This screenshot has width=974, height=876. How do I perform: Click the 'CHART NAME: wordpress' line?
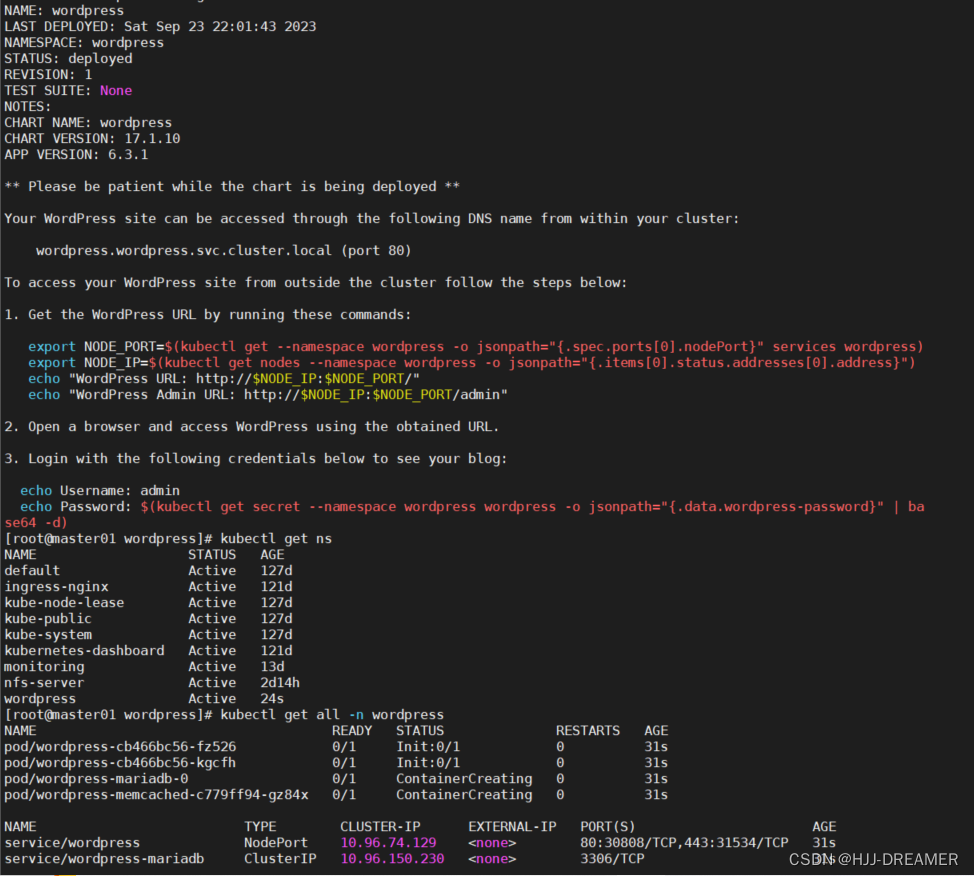[x=88, y=123]
